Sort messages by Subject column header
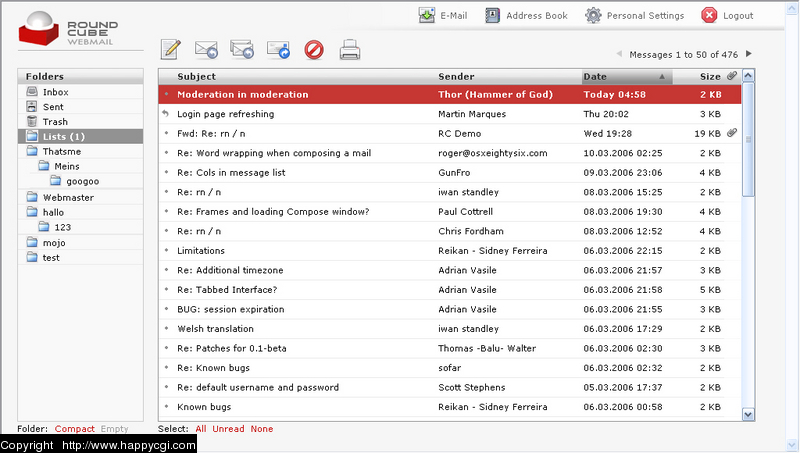This screenshot has width=800, height=453. [196, 77]
